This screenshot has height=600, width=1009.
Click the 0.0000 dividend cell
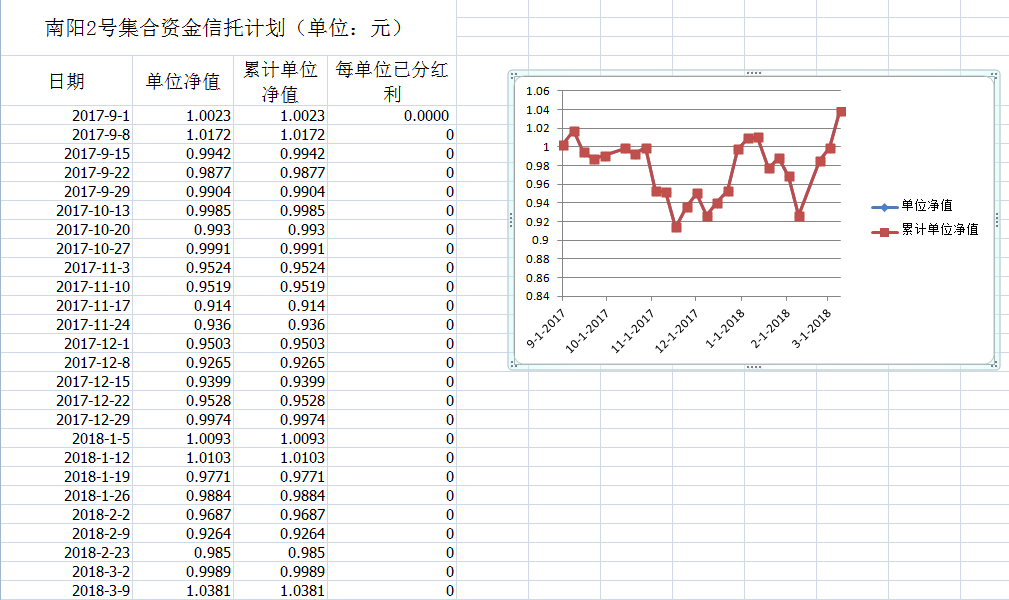[x=425, y=116]
